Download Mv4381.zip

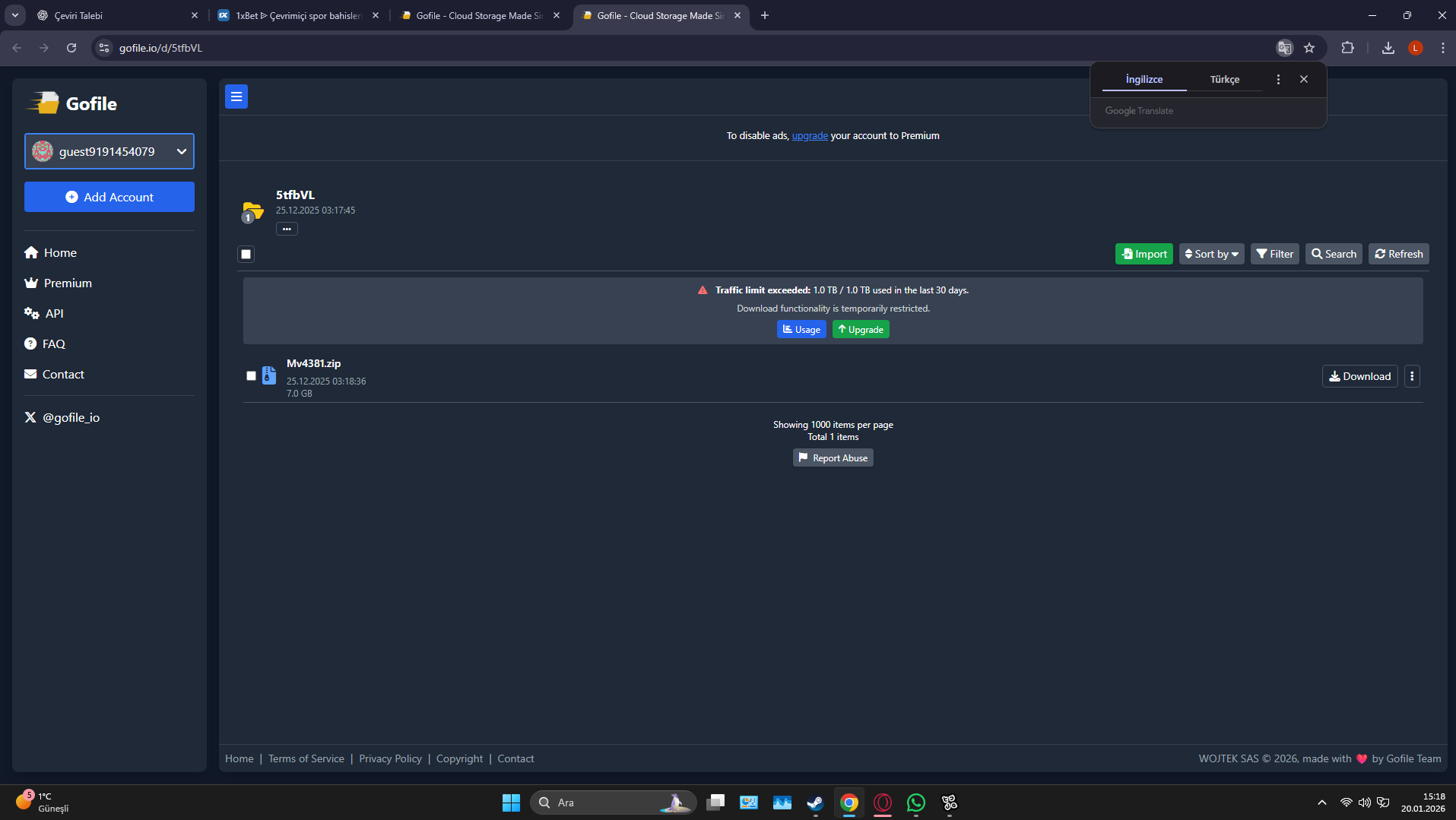1360,376
